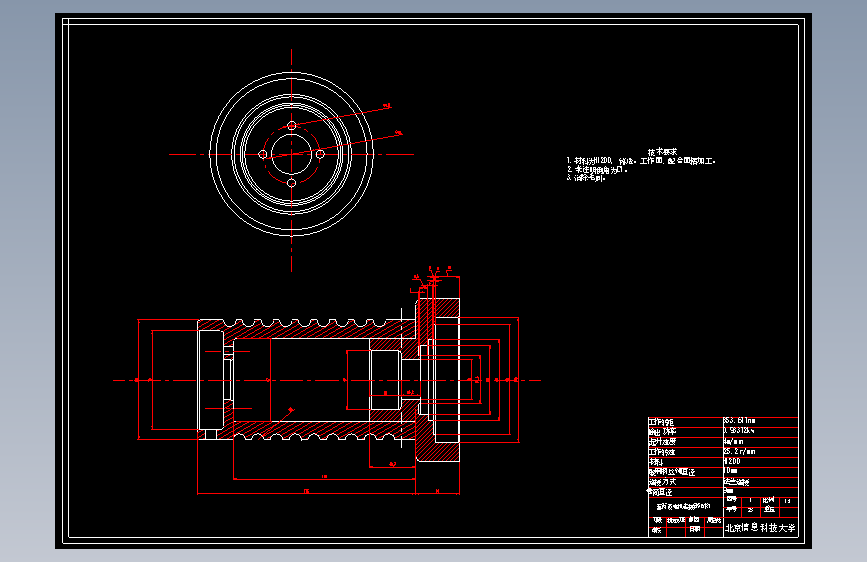Screen dimensions: 867x562
Task: Click technical requirement line 2 text
Action: click(597, 170)
